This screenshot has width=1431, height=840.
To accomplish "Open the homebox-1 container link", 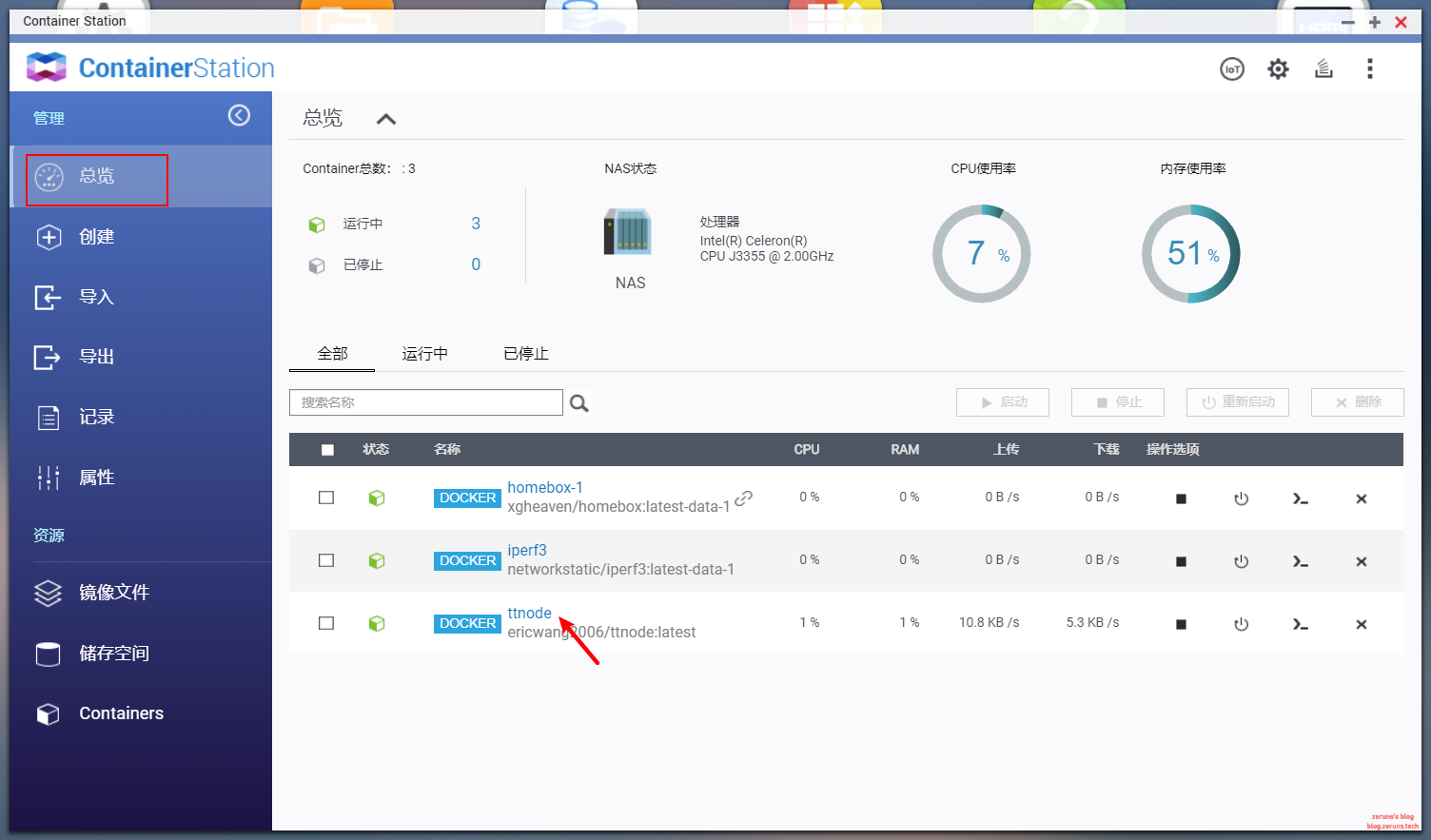I will (x=545, y=487).
